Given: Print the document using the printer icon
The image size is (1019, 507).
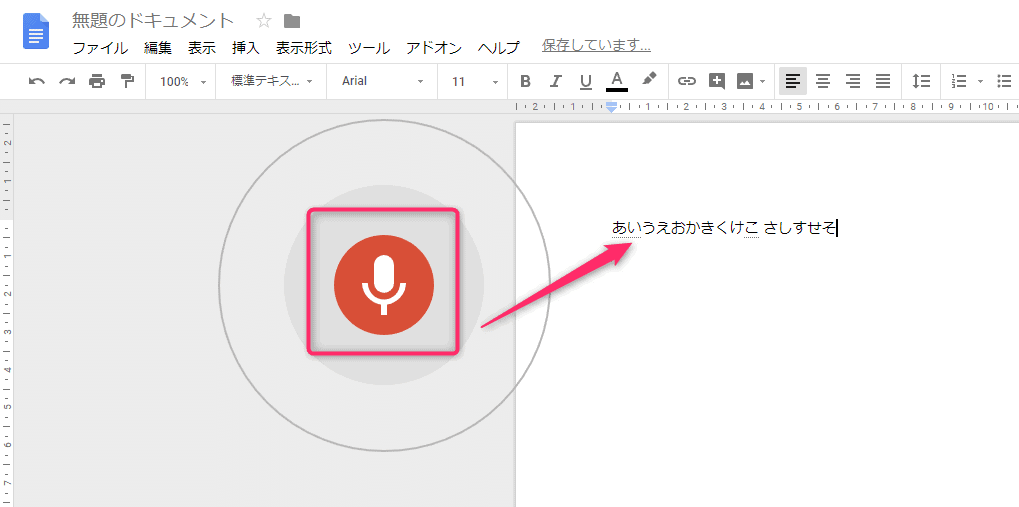Looking at the screenshot, I should (x=97, y=81).
